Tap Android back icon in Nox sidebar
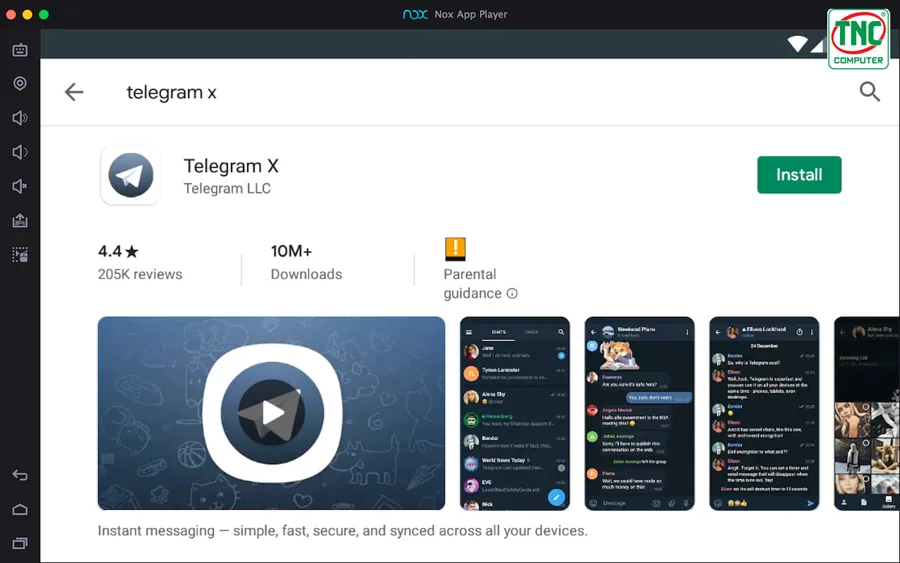 tap(20, 475)
